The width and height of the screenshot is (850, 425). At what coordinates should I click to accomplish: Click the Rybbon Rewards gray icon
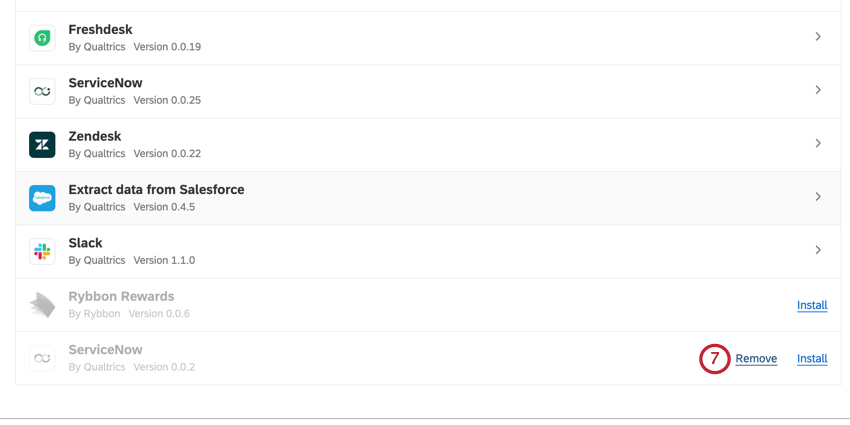42,305
